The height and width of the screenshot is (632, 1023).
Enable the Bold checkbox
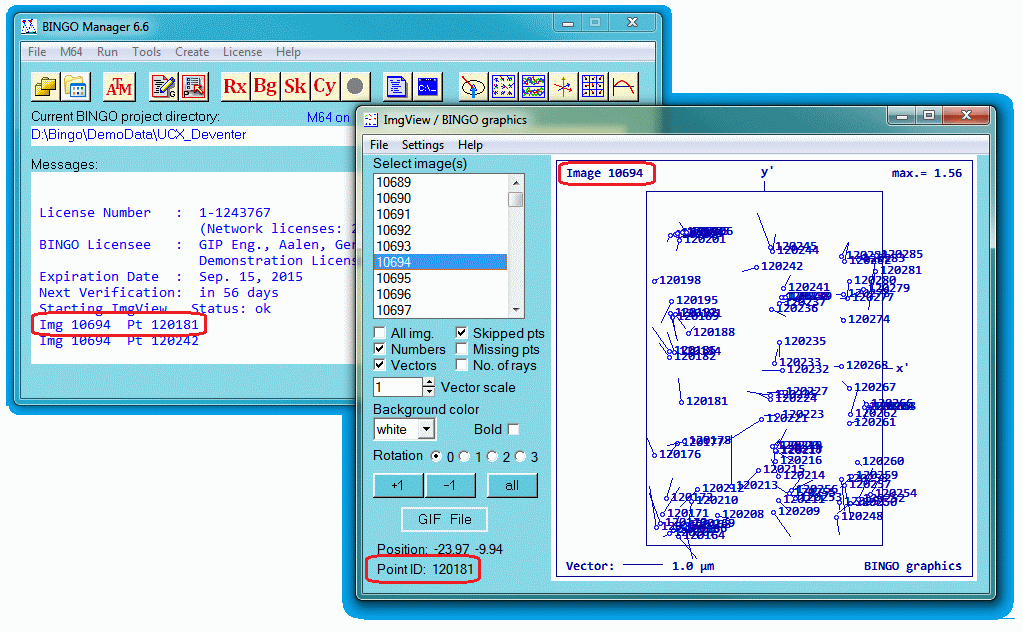pos(513,429)
